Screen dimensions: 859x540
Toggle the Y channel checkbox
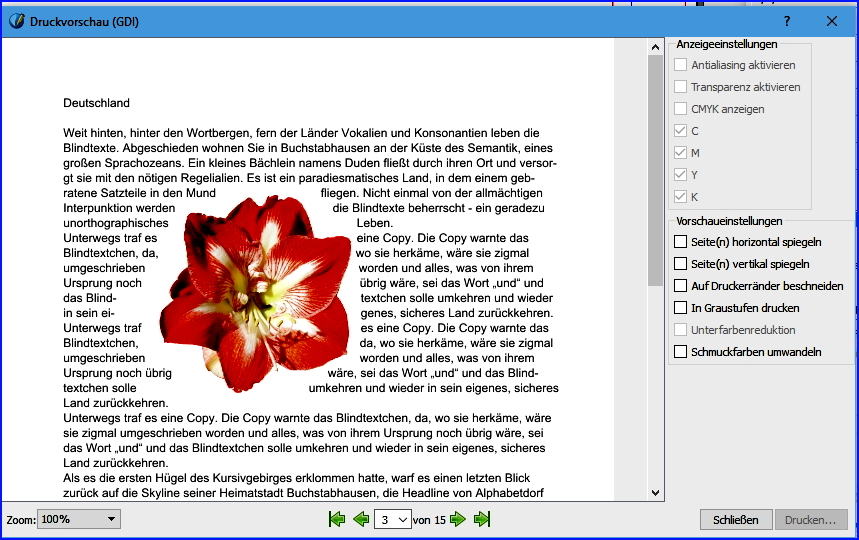point(680,174)
